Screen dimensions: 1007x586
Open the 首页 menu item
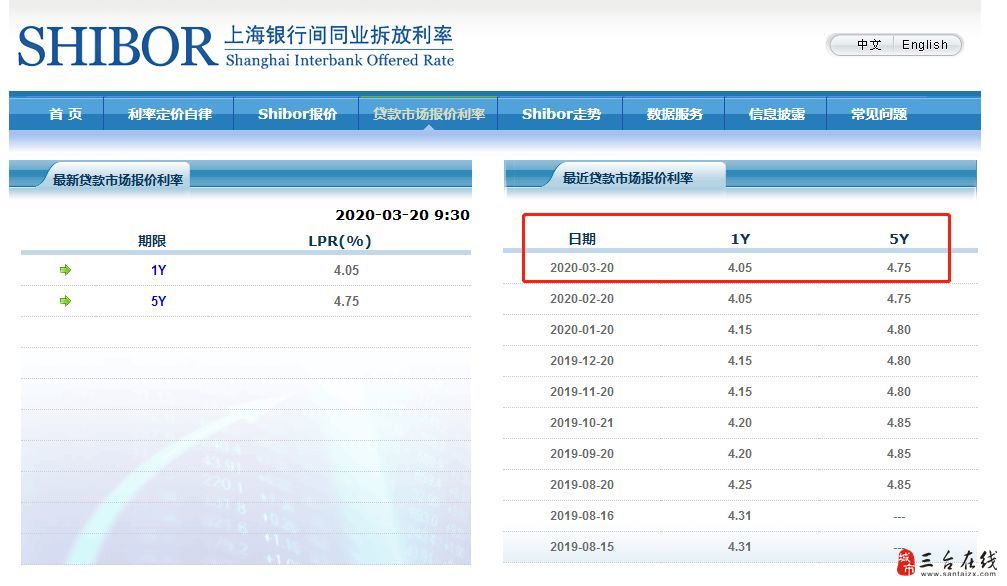tap(66, 114)
